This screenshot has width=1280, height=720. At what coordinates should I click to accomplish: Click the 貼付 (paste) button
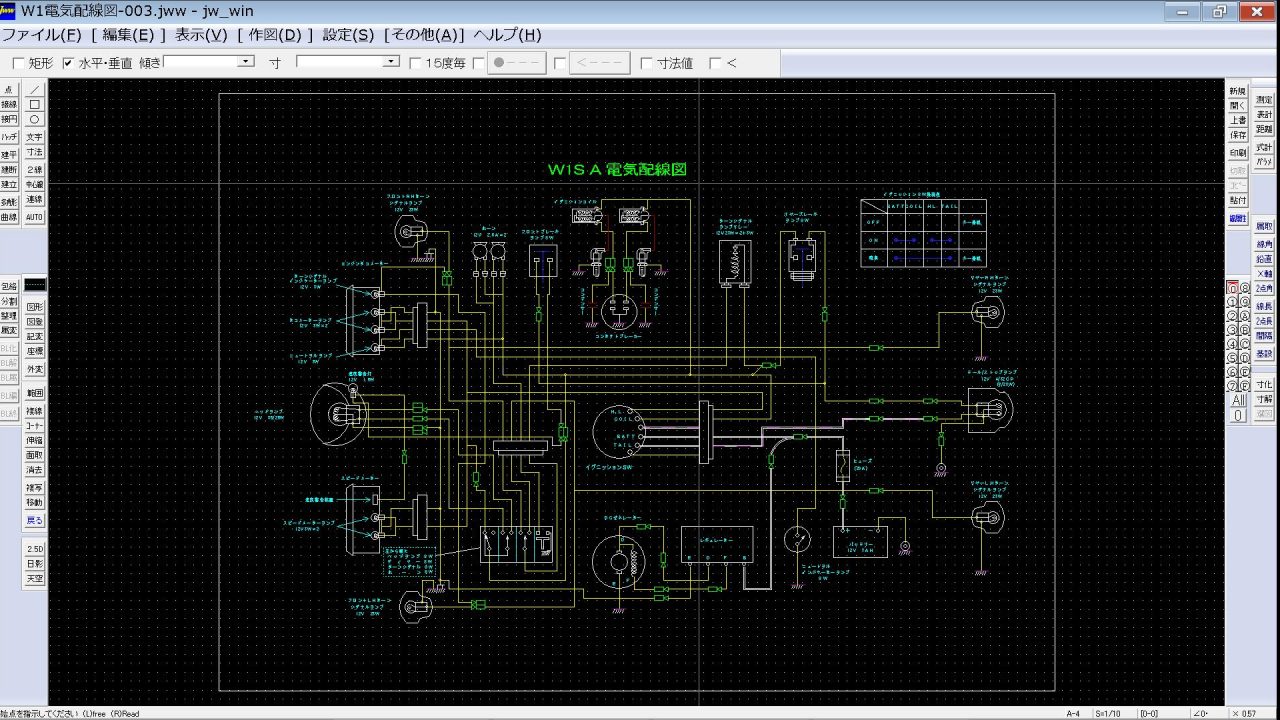click(x=1238, y=200)
